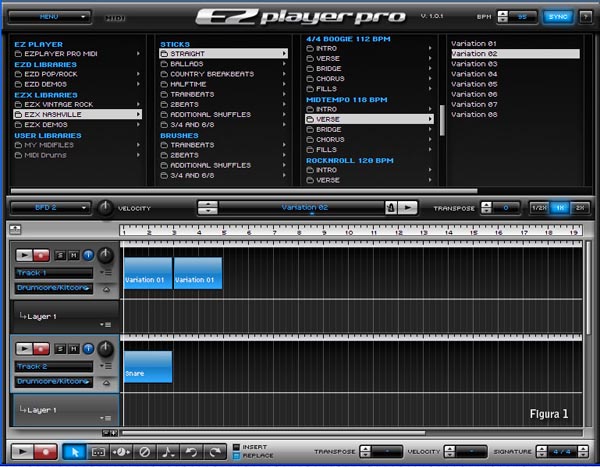Arm record on Track 1

point(41,255)
